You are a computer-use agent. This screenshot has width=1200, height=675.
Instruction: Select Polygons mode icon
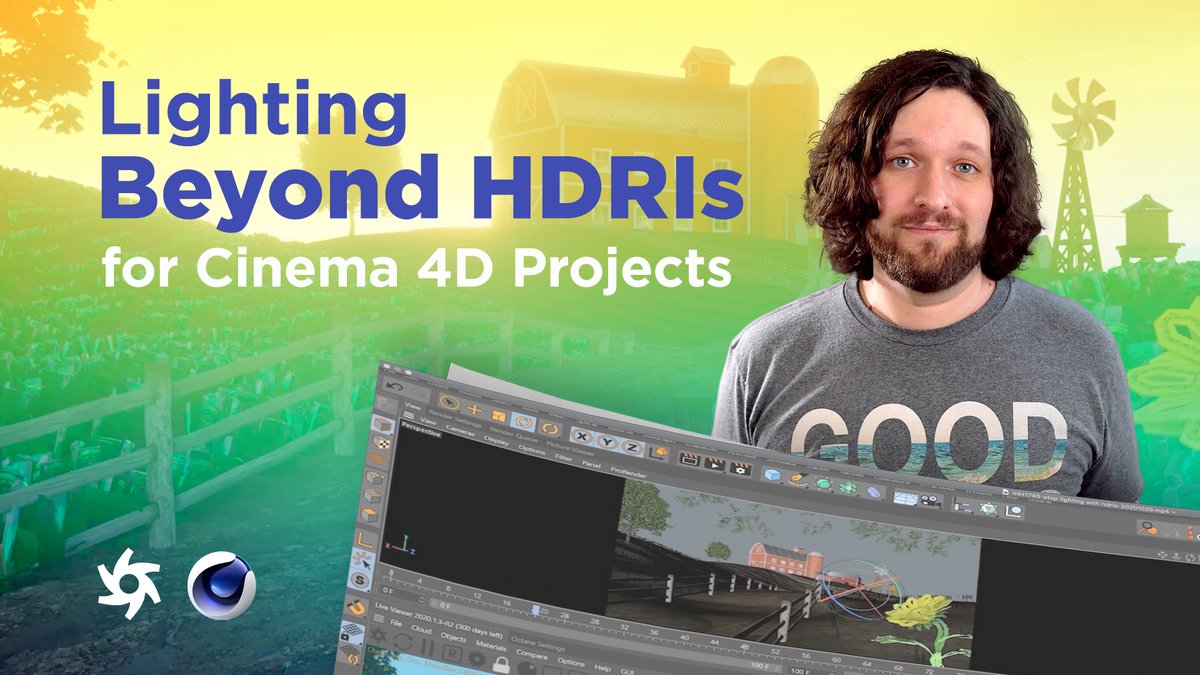[369, 514]
